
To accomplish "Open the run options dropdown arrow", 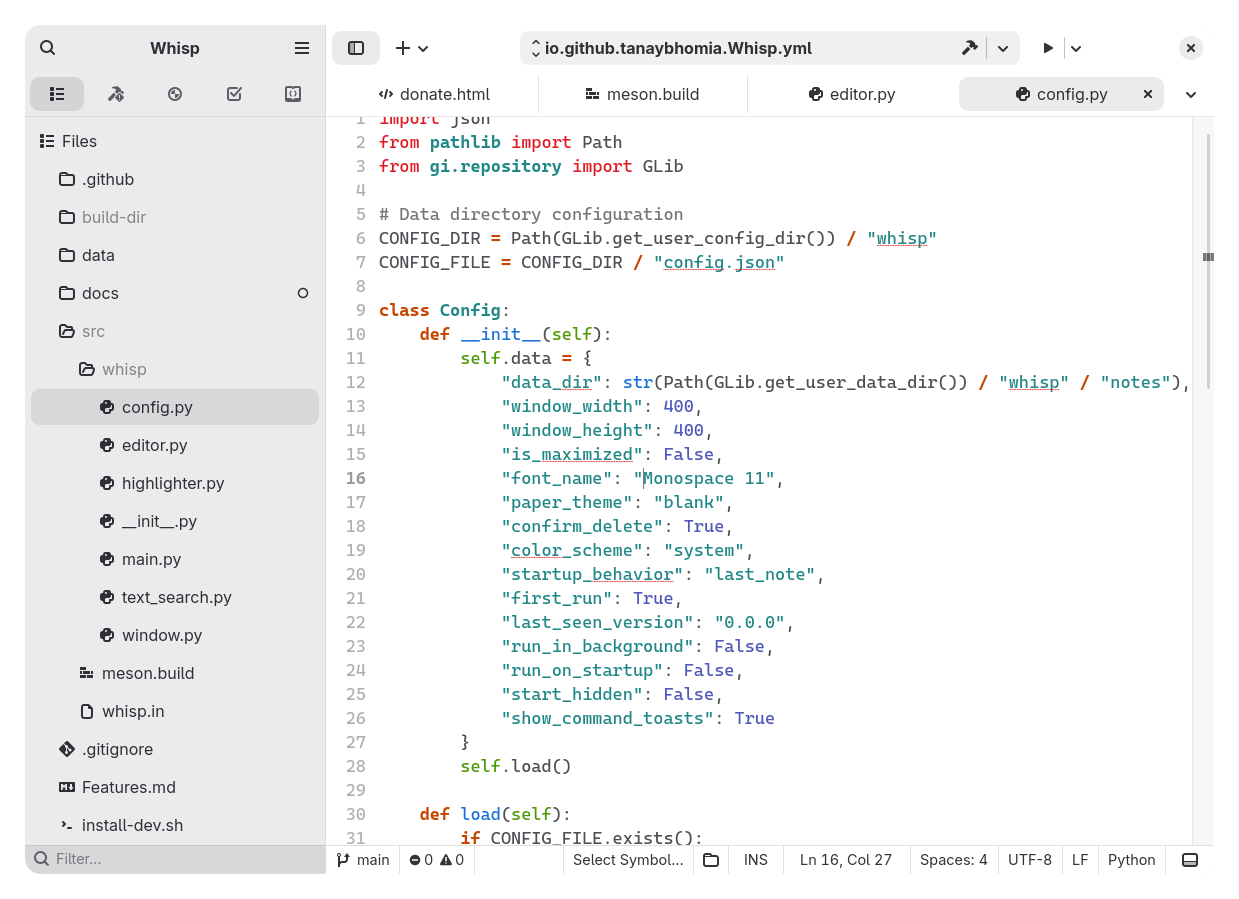I will [1076, 48].
